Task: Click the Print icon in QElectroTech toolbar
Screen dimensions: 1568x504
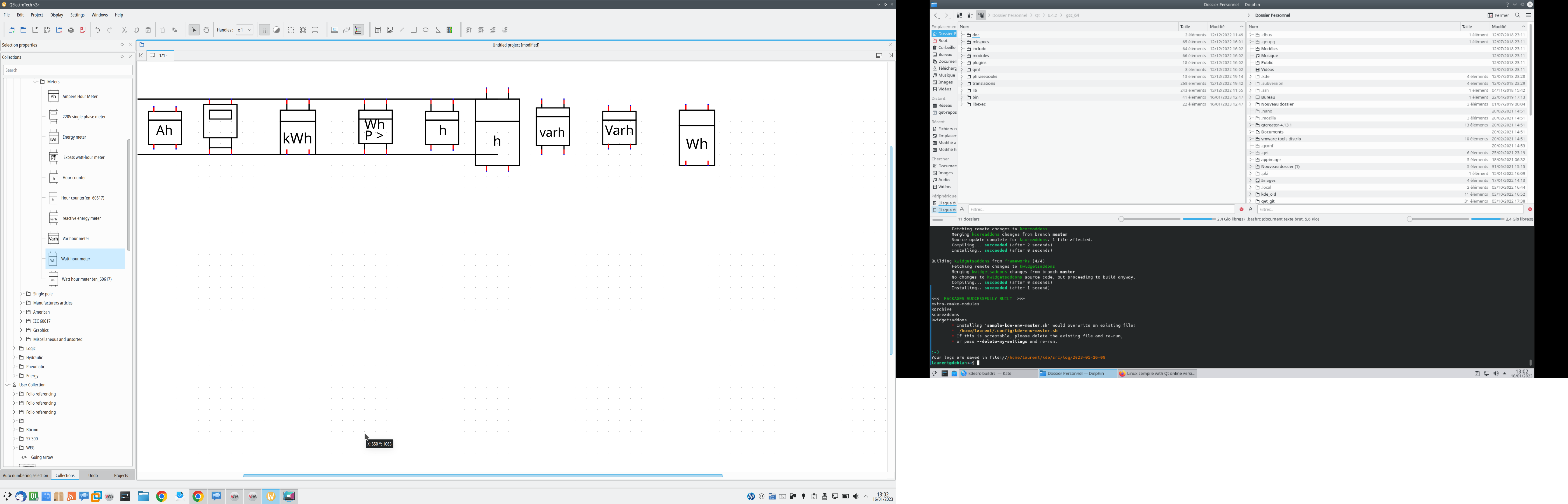Action: tap(71, 30)
